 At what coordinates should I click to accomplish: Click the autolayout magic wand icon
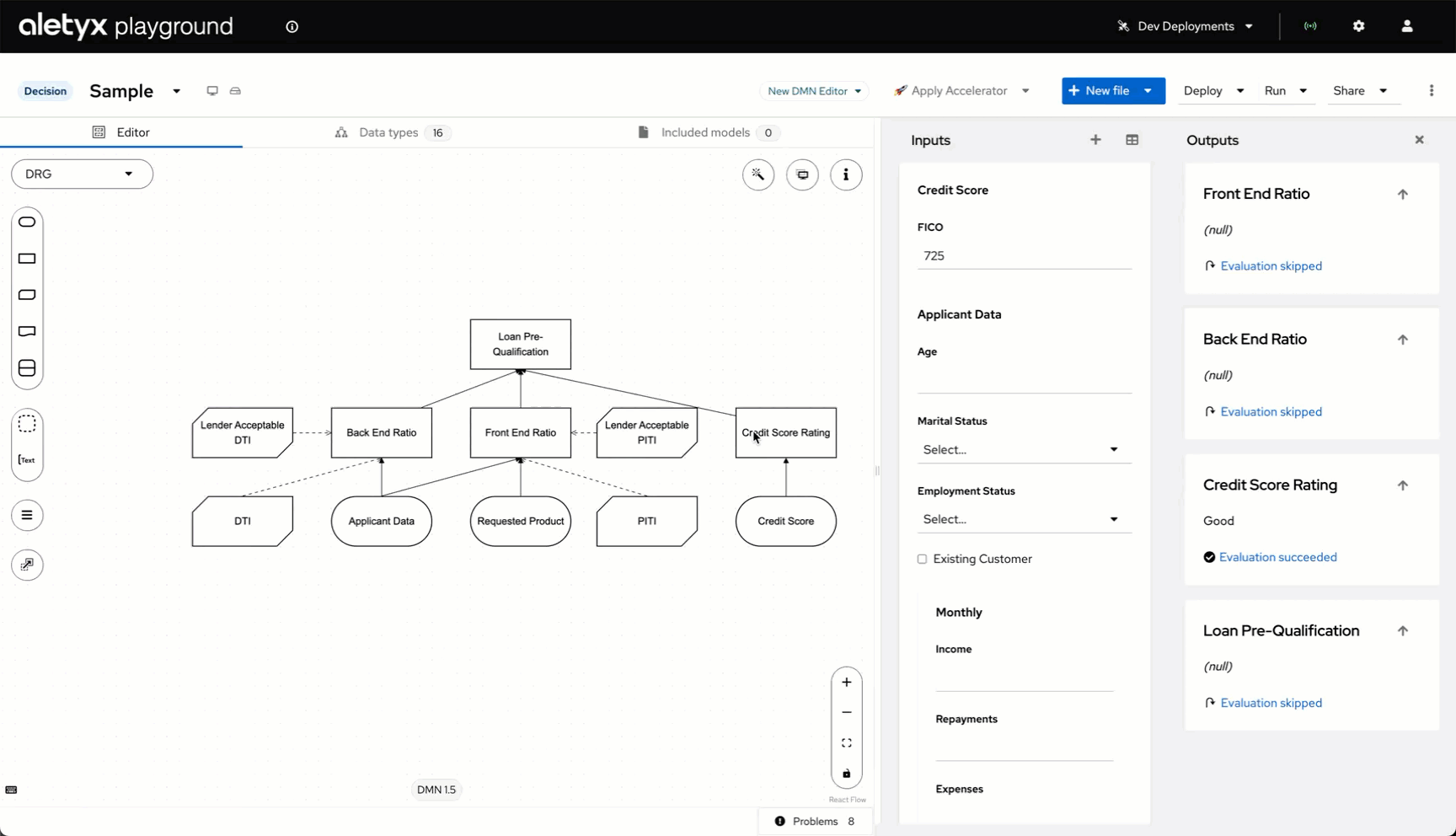[758, 174]
